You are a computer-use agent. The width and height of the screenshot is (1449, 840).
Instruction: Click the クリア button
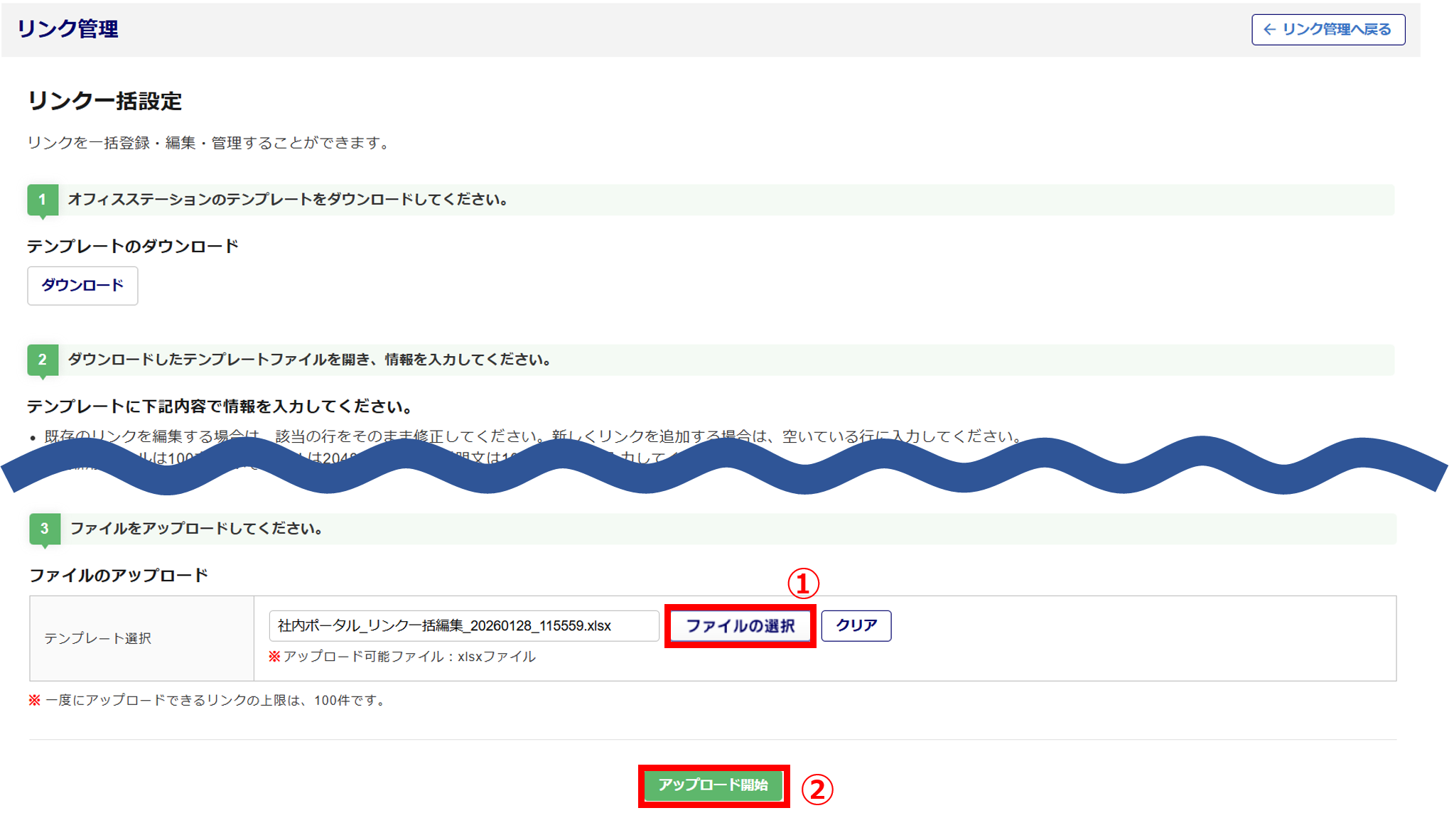click(x=856, y=625)
